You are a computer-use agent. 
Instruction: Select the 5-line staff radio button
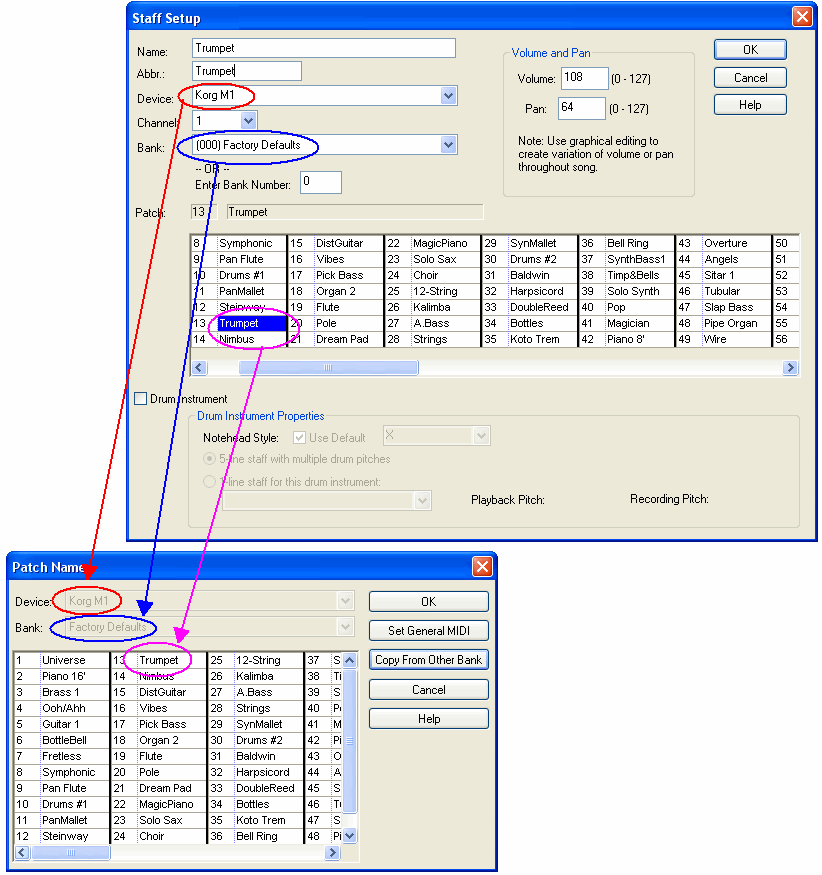click(x=208, y=458)
